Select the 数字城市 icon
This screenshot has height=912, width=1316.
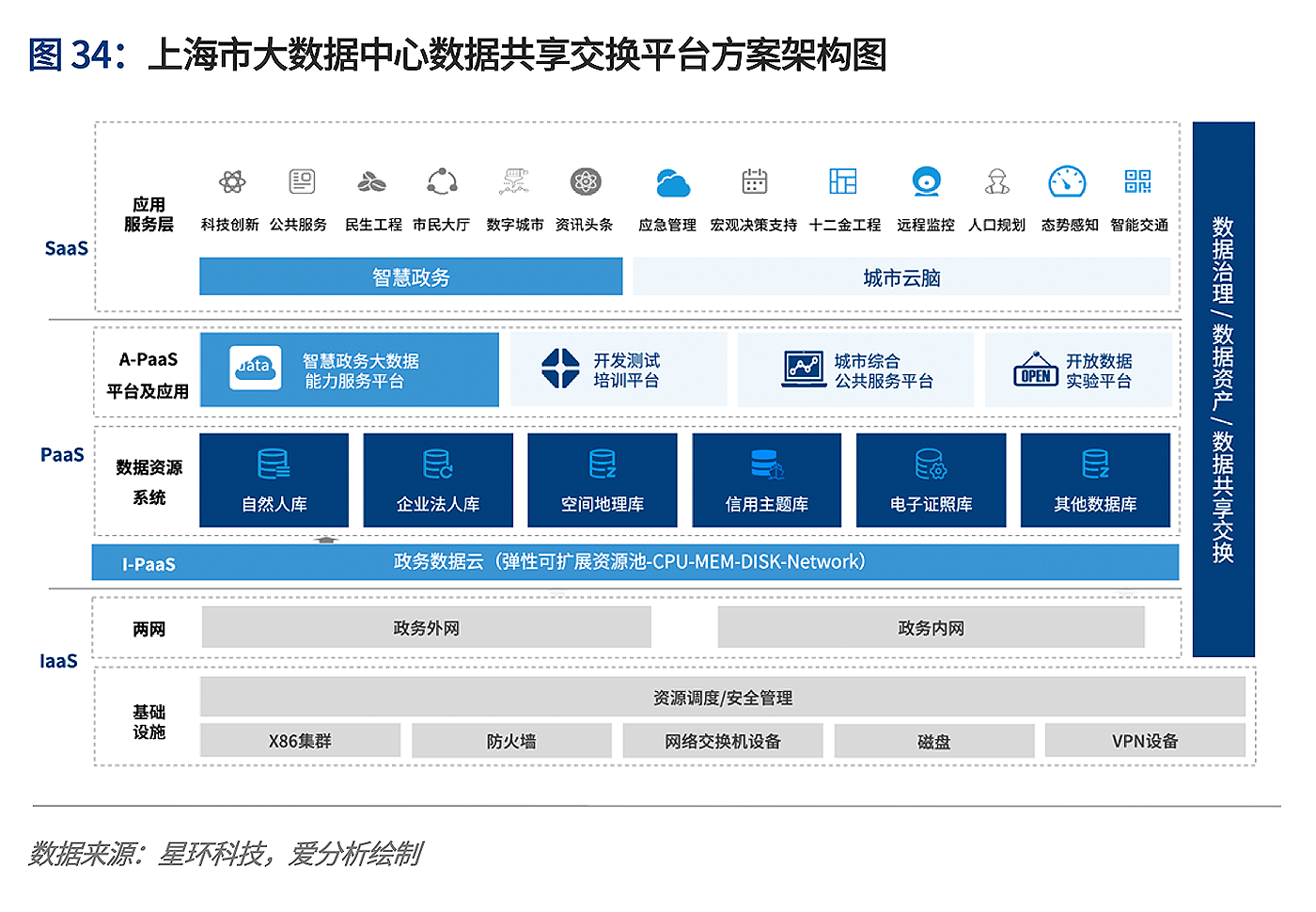[x=514, y=181]
